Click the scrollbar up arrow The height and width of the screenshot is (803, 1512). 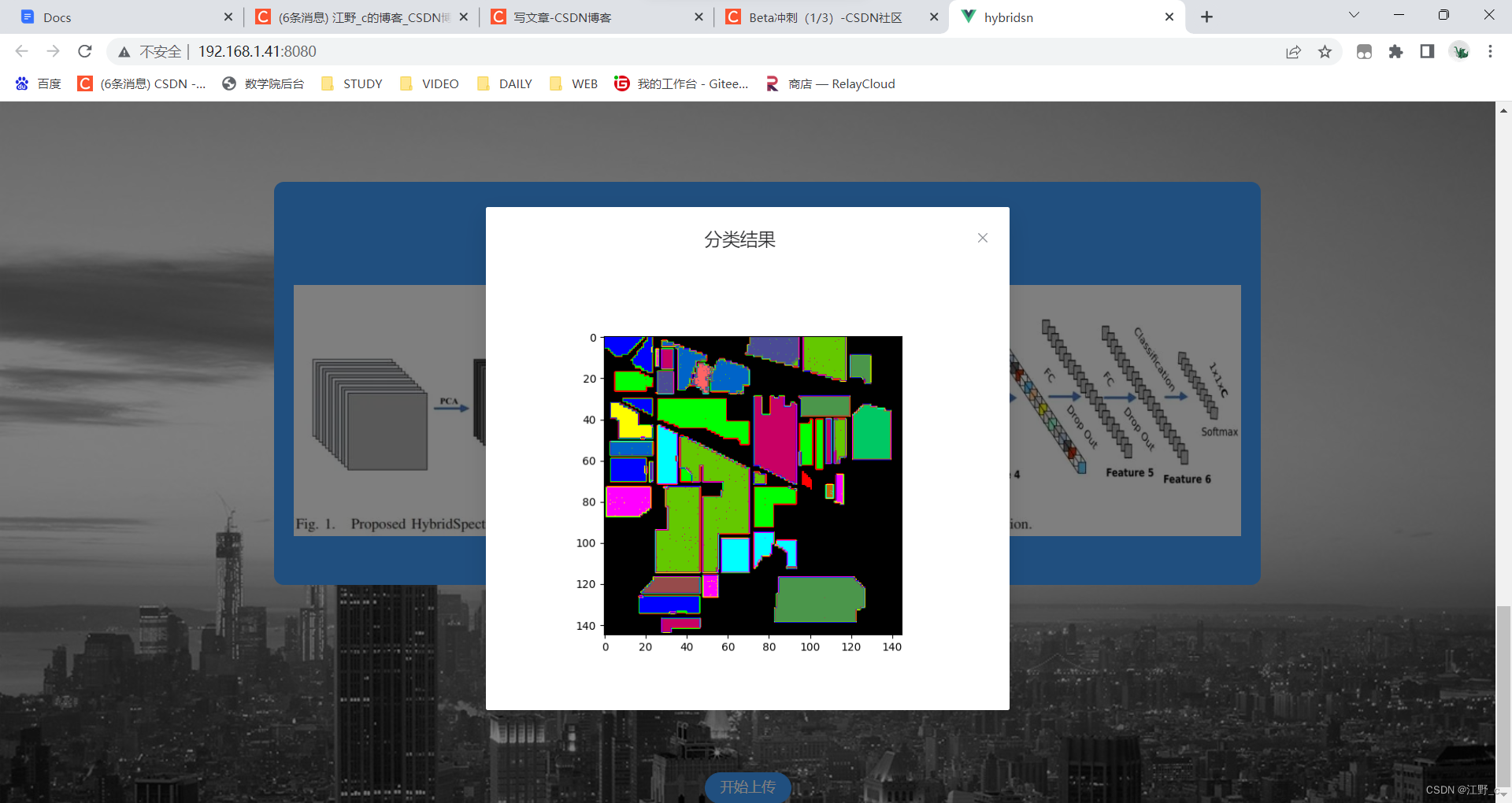(1503, 110)
